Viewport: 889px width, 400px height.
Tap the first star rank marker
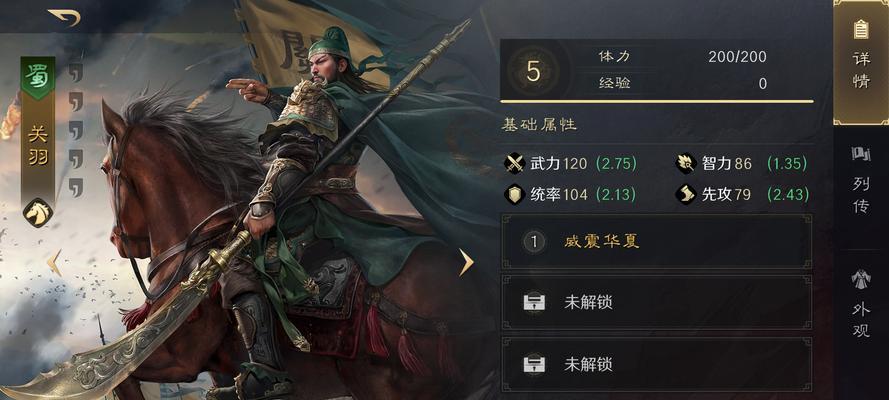(75, 72)
